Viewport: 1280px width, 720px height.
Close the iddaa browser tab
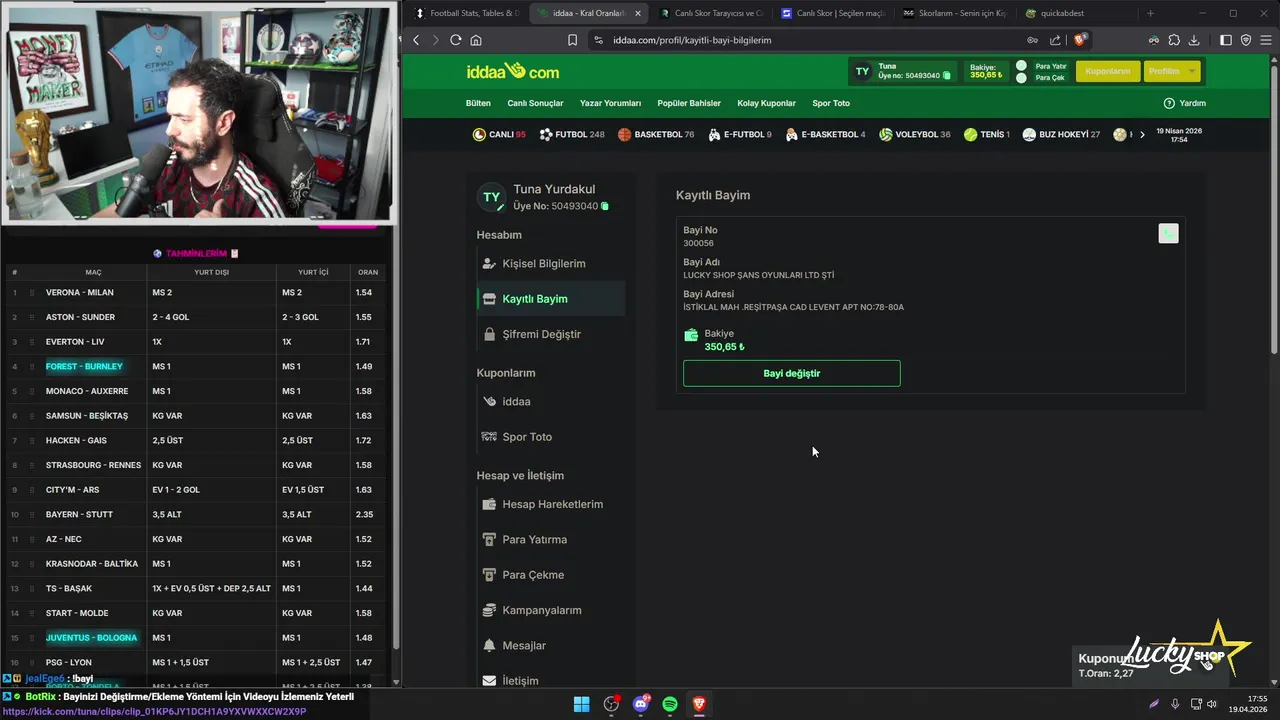(638, 13)
